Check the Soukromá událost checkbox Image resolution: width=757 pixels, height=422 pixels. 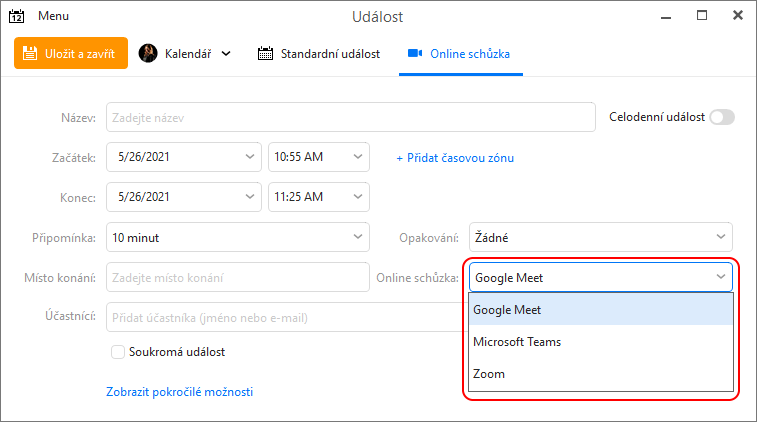118,352
